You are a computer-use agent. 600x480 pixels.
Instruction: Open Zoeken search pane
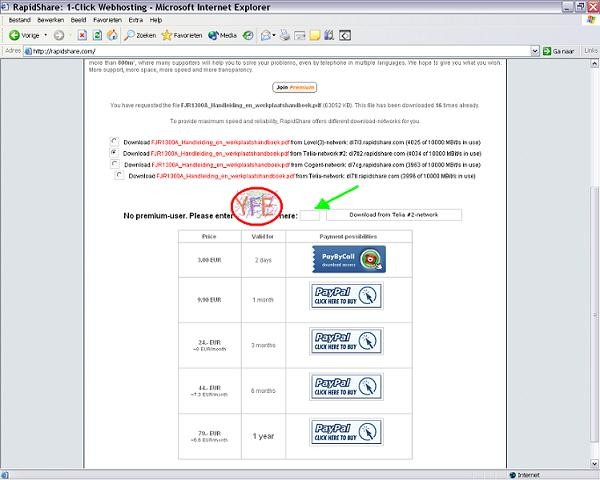(140, 35)
